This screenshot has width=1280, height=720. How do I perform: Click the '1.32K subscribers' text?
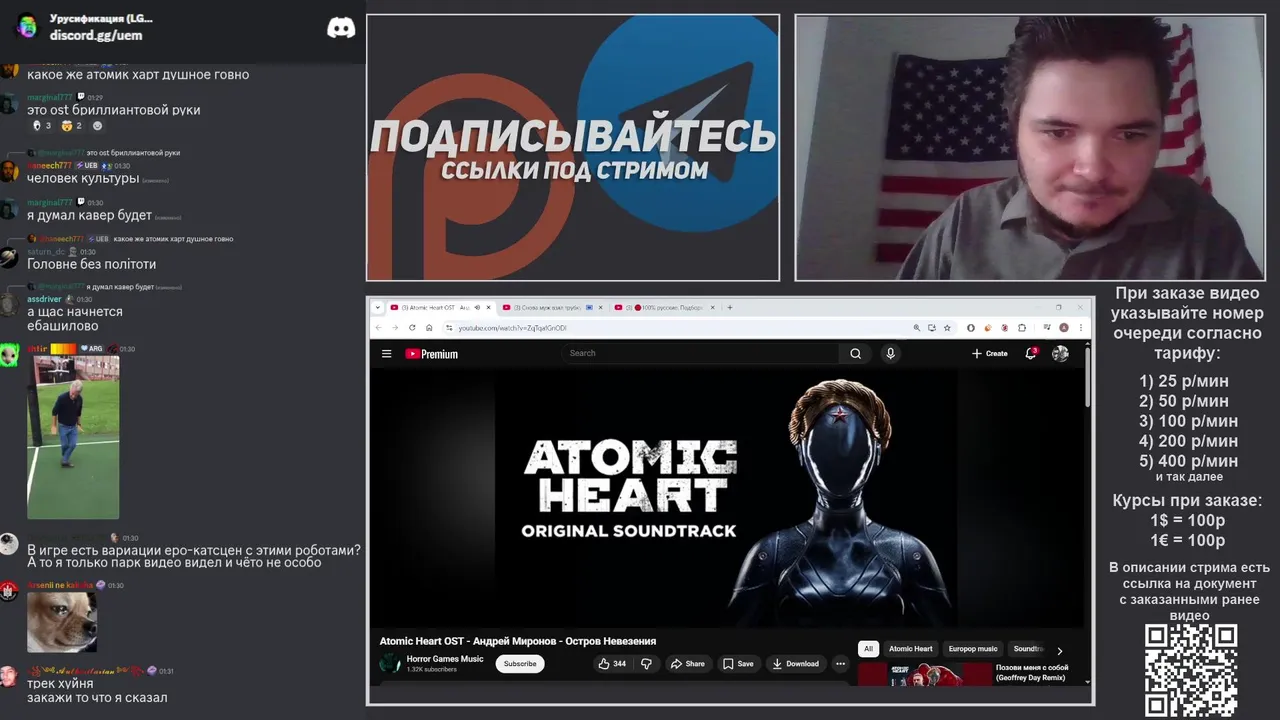[432, 669]
